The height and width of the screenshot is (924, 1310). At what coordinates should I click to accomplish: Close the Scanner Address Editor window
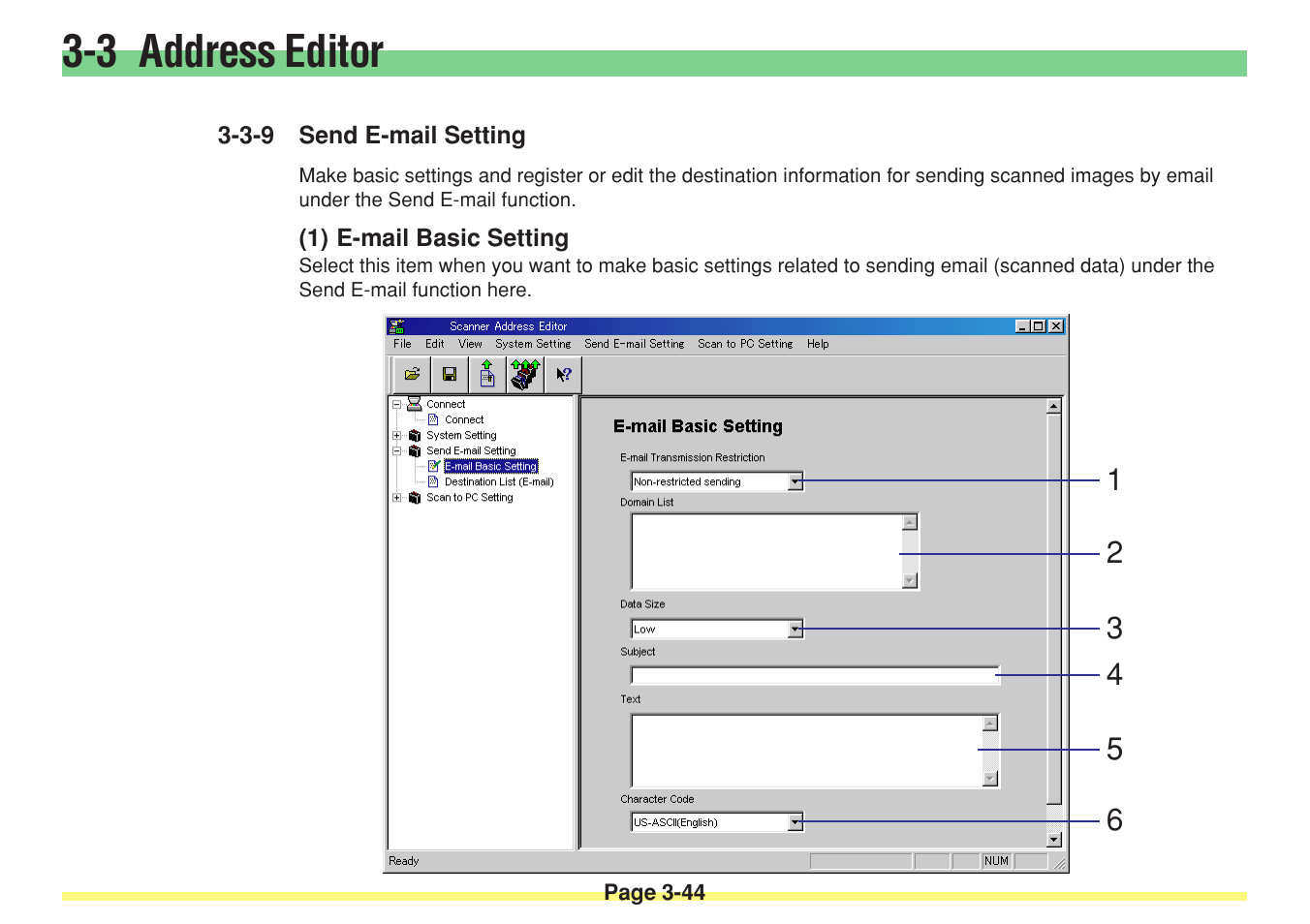[x=1055, y=326]
